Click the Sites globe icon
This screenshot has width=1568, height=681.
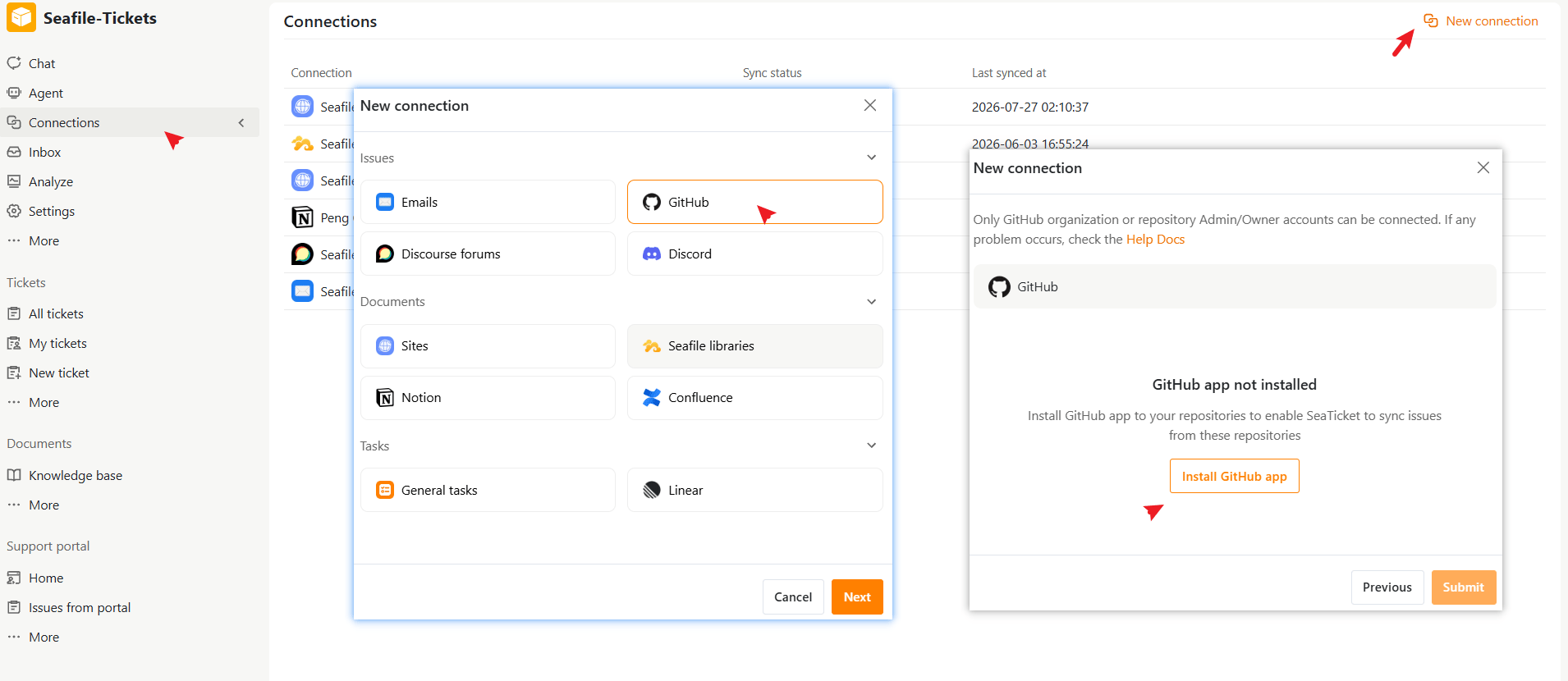click(385, 345)
